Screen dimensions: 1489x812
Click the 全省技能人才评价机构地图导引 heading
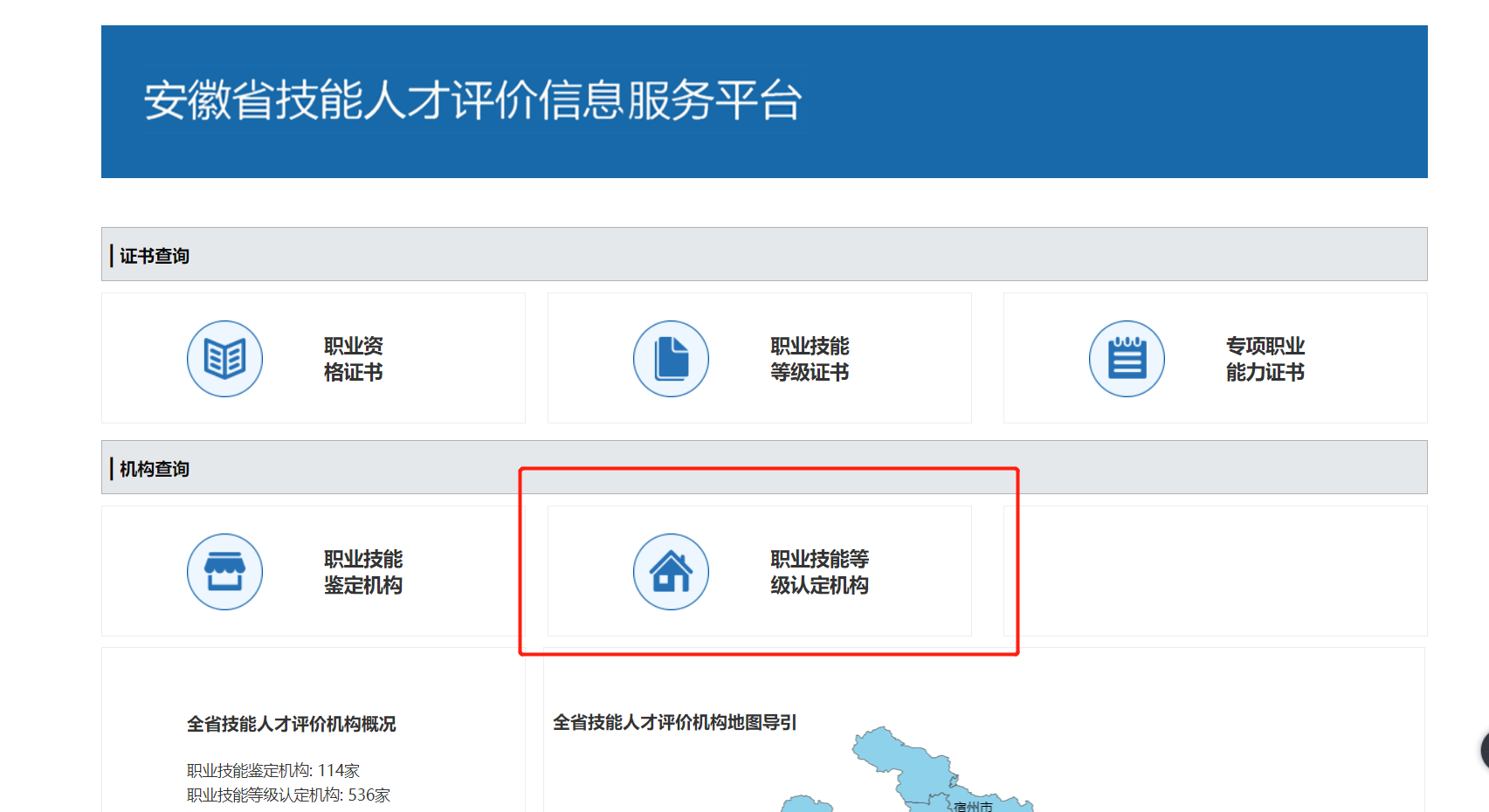(x=674, y=722)
